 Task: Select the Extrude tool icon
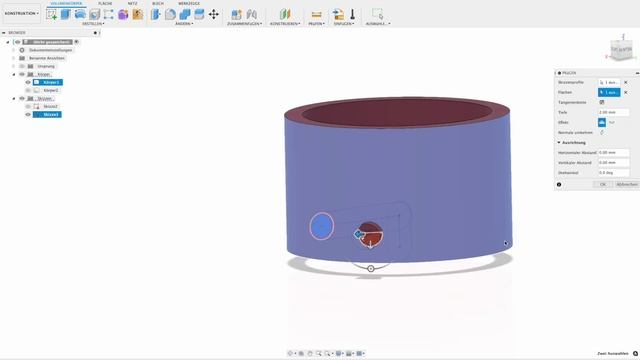tap(66, 14)
